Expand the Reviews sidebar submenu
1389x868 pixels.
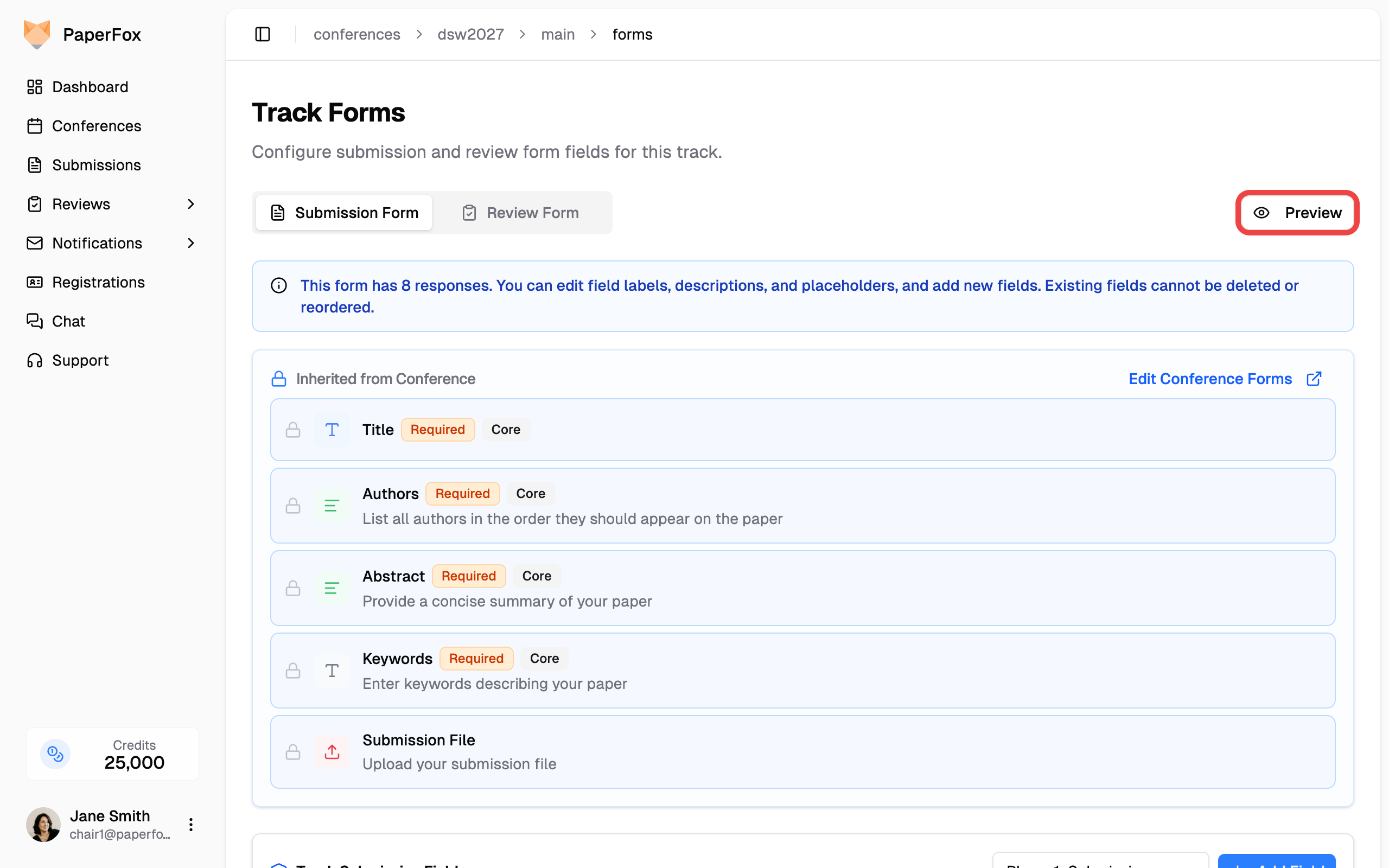point(191,204)
